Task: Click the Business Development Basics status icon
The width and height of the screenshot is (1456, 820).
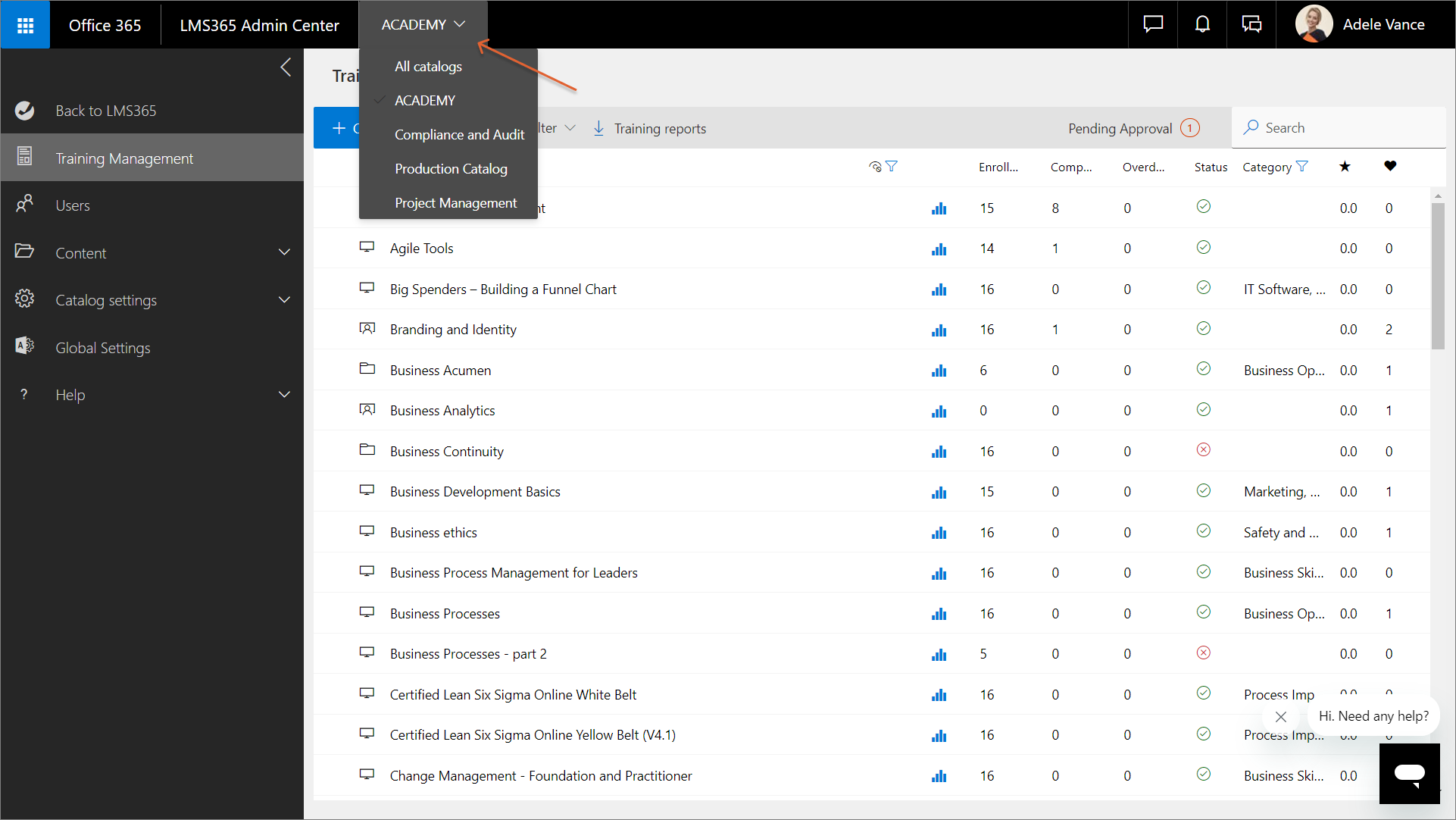Action: point(1203,490)
